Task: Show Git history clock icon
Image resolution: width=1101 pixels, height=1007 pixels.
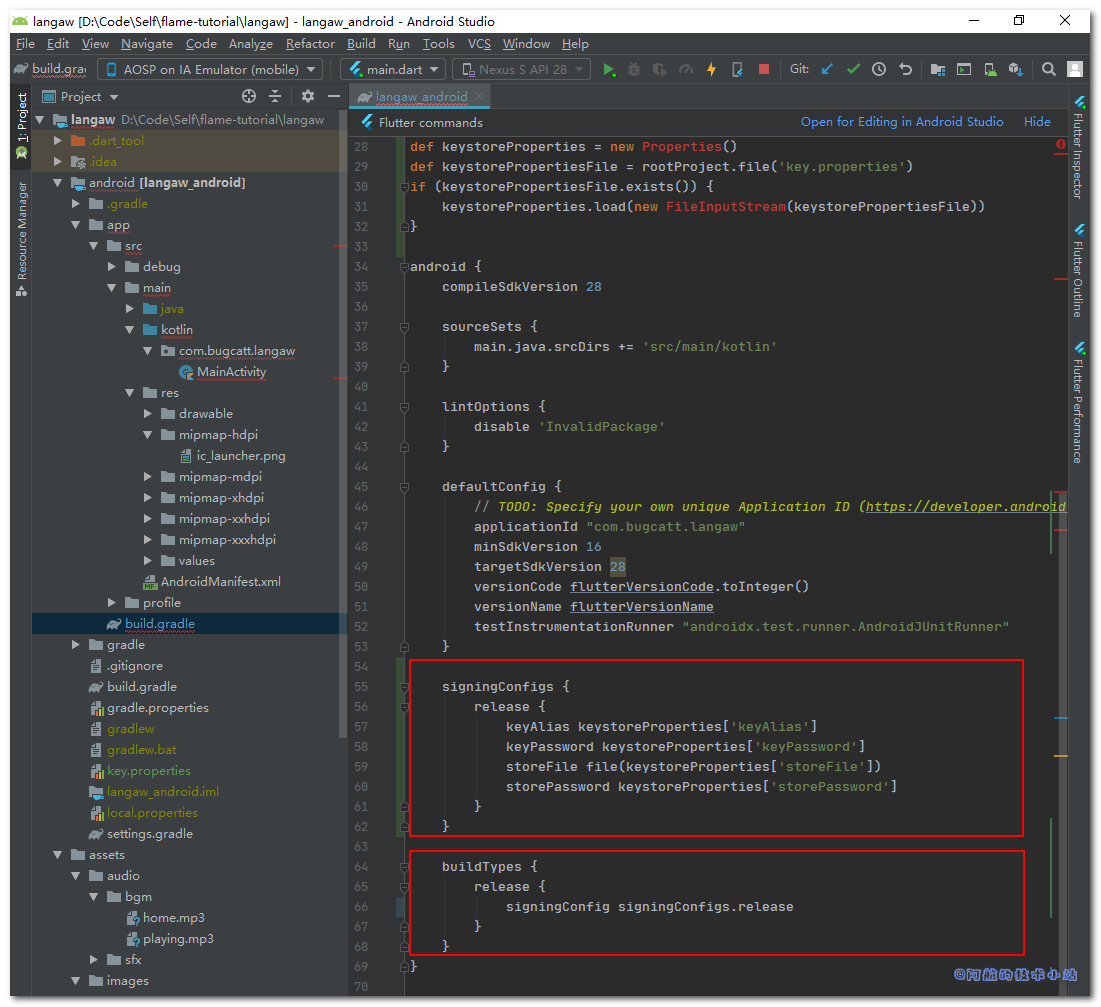Action: click(879, 69)
